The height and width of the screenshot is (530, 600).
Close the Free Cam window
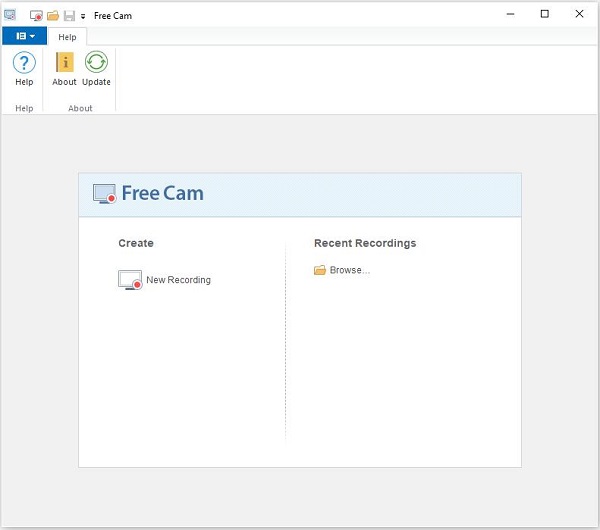tap(579, 14)
